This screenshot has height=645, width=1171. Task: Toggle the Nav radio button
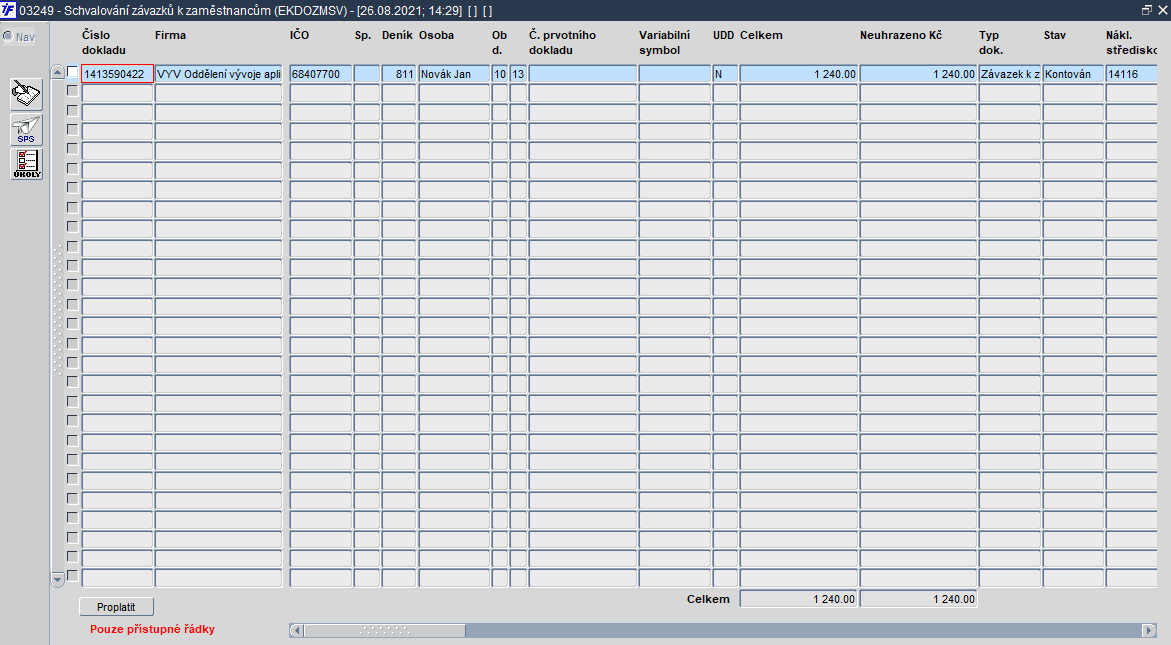pyautogui.click(x=8, y=37)
